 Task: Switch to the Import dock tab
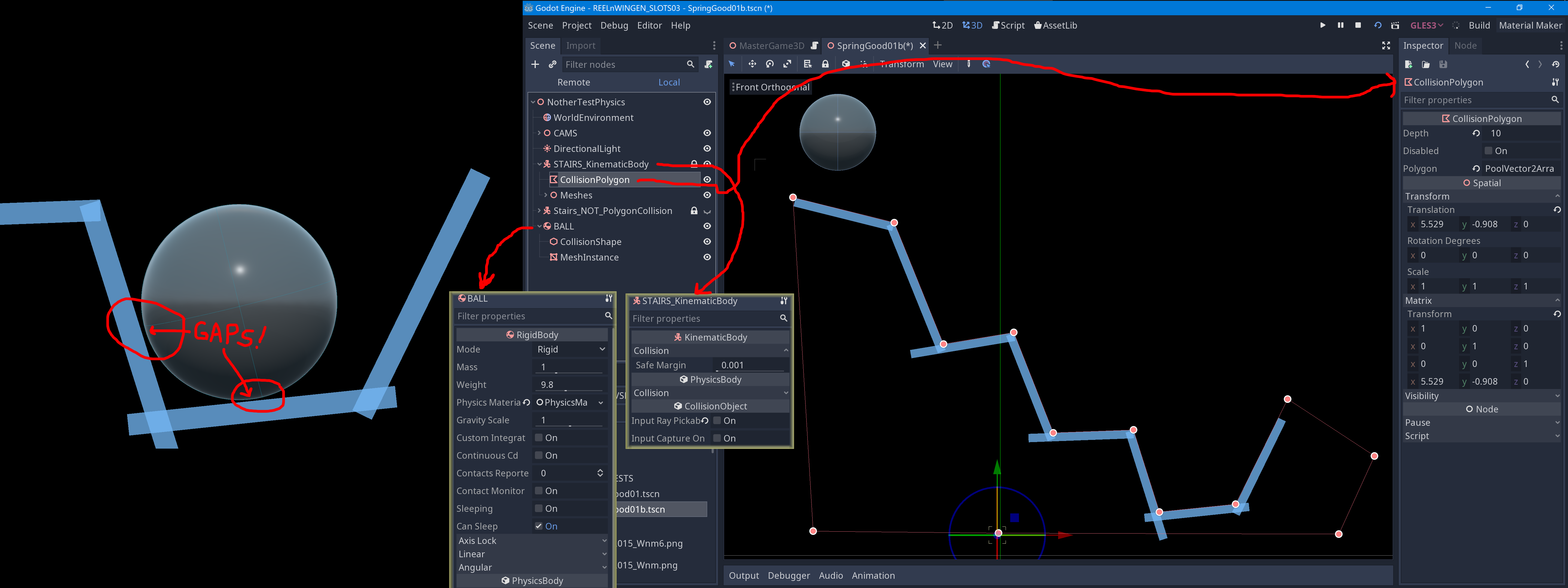click(581, 46)
